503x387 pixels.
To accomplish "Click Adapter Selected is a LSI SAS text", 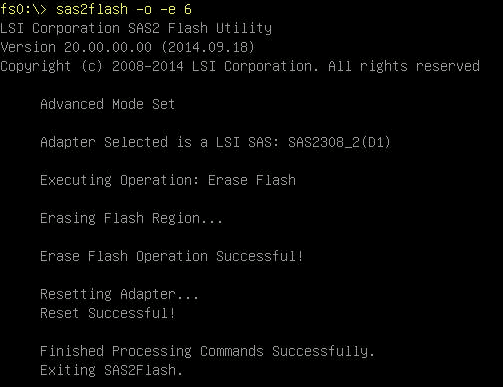I will pos(159,142).
